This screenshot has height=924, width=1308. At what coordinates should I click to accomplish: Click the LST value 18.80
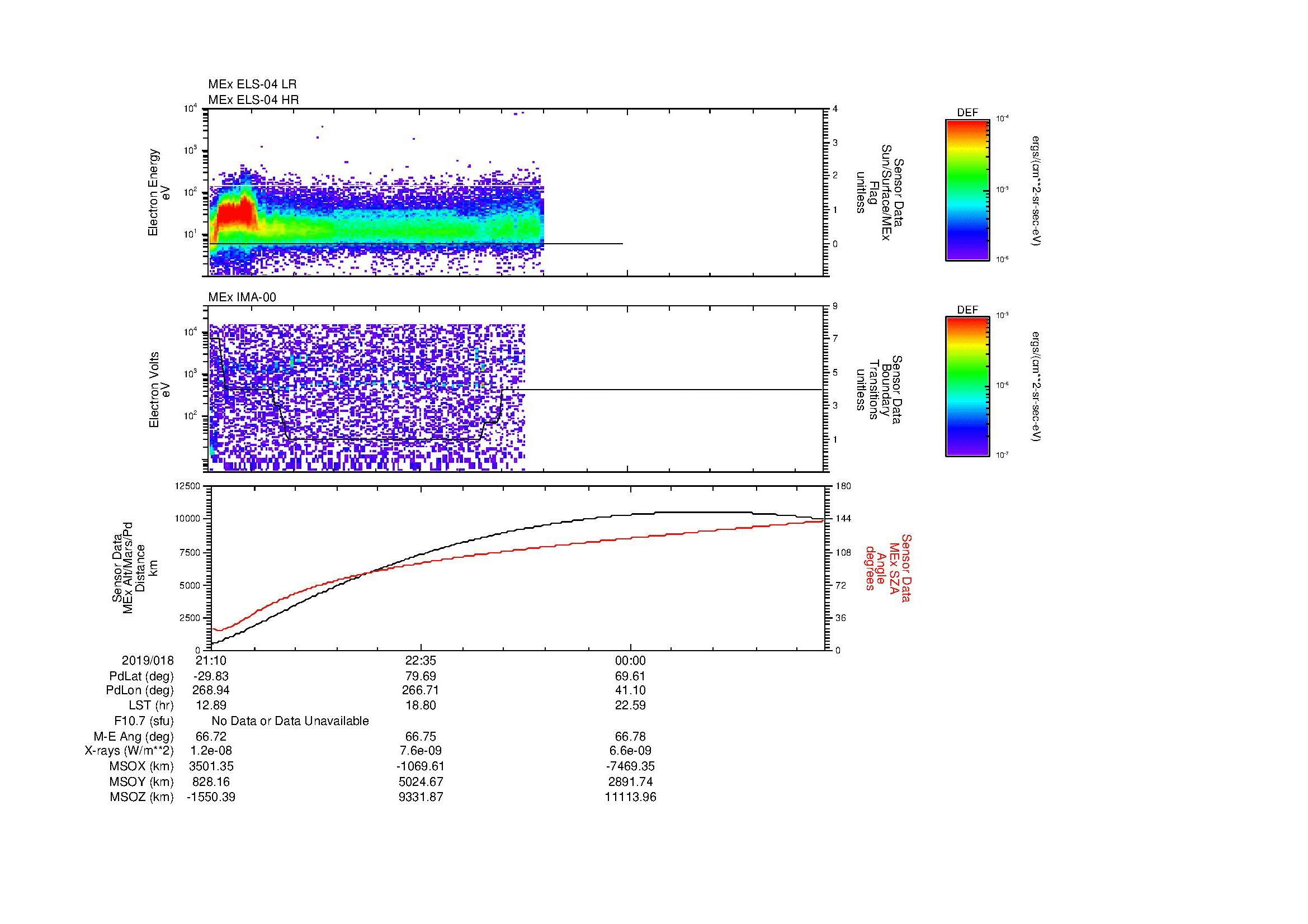coord(421,705)
